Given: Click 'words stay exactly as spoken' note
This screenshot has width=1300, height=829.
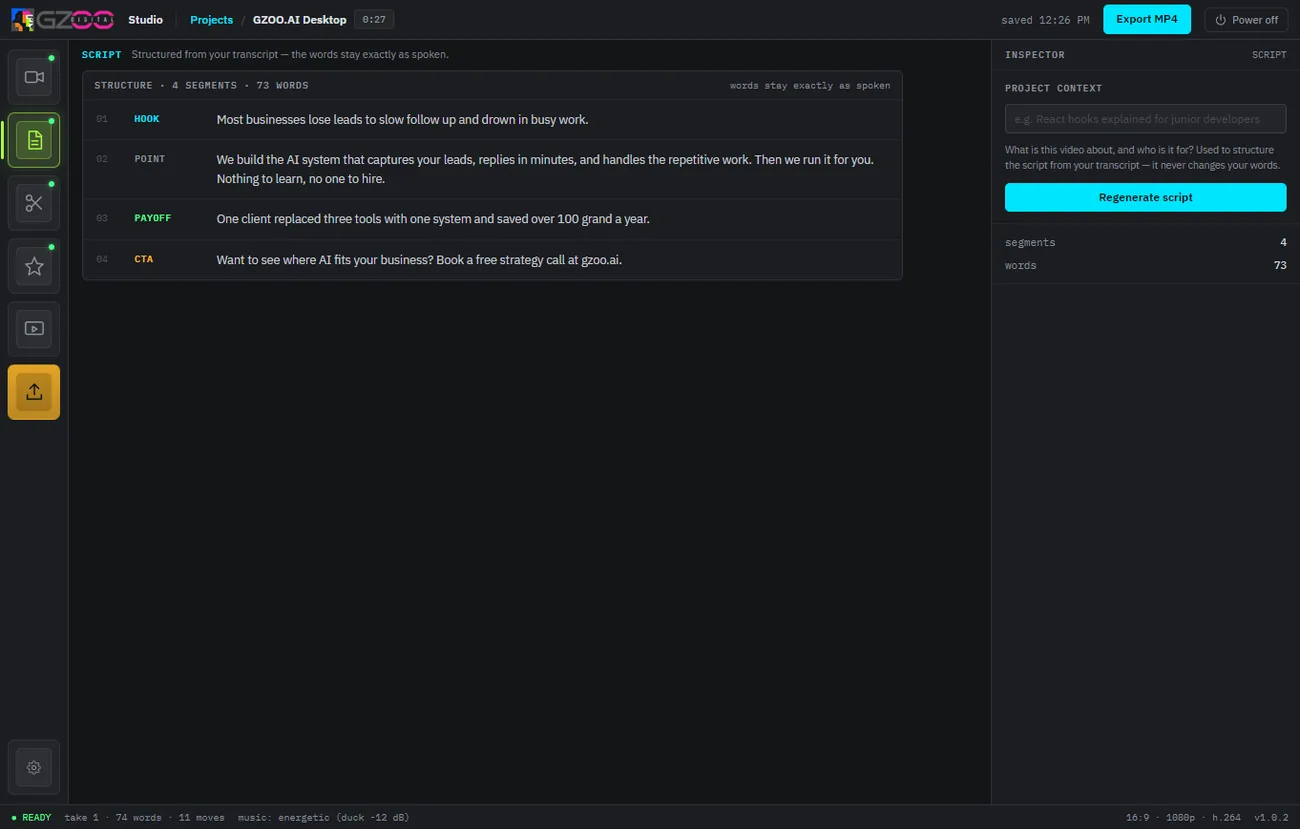Looking at the screenshot, I should pos(810,86).
